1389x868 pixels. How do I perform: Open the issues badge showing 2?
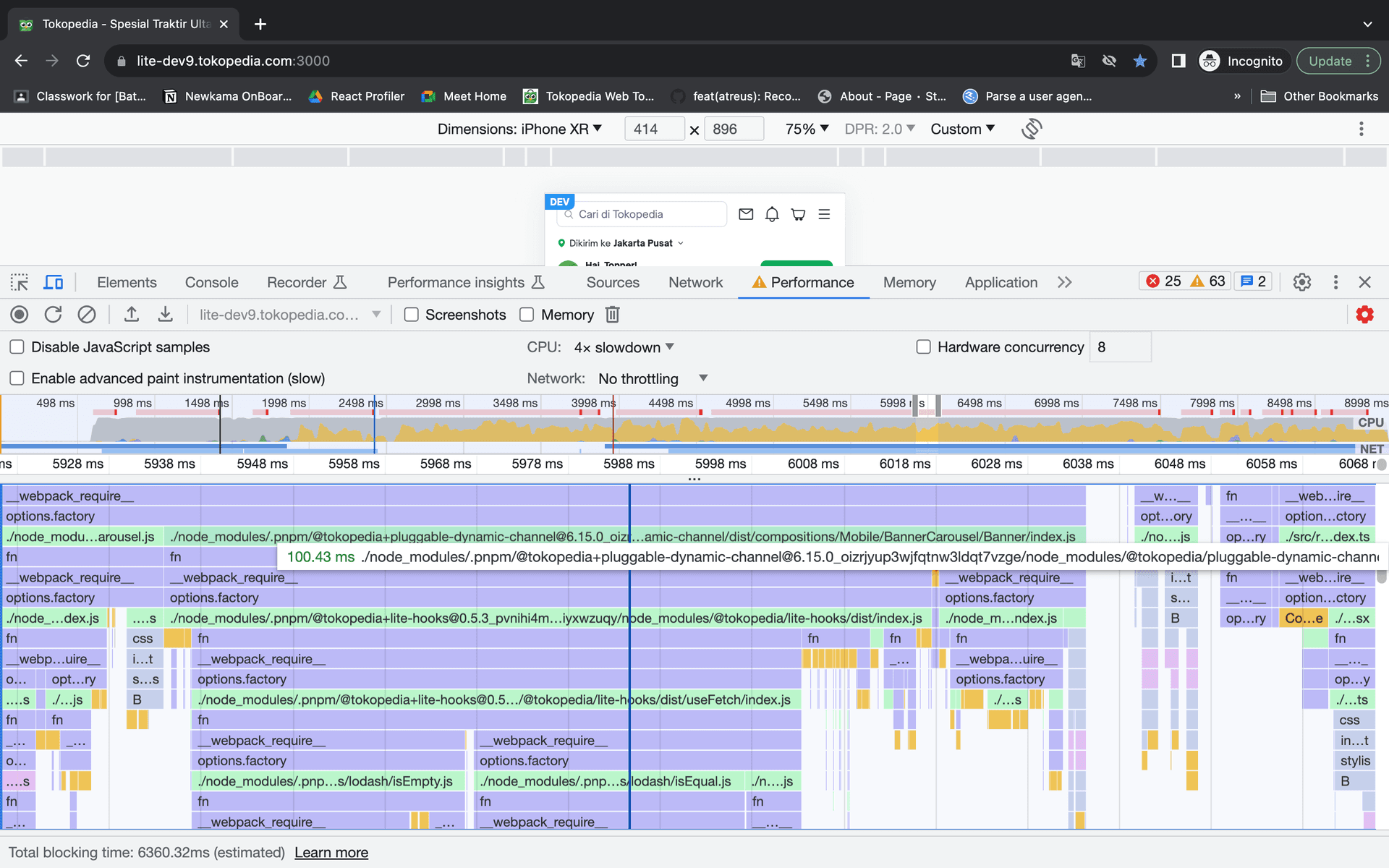[x=1253, y=281]
